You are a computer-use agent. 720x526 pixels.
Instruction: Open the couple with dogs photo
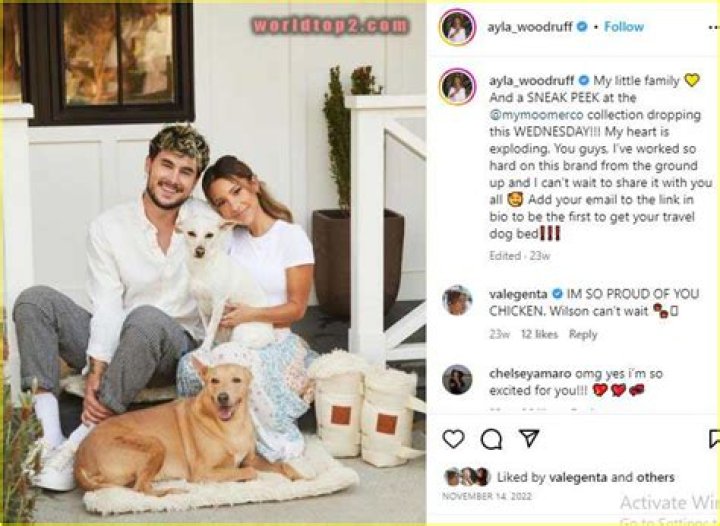[215, 262]
